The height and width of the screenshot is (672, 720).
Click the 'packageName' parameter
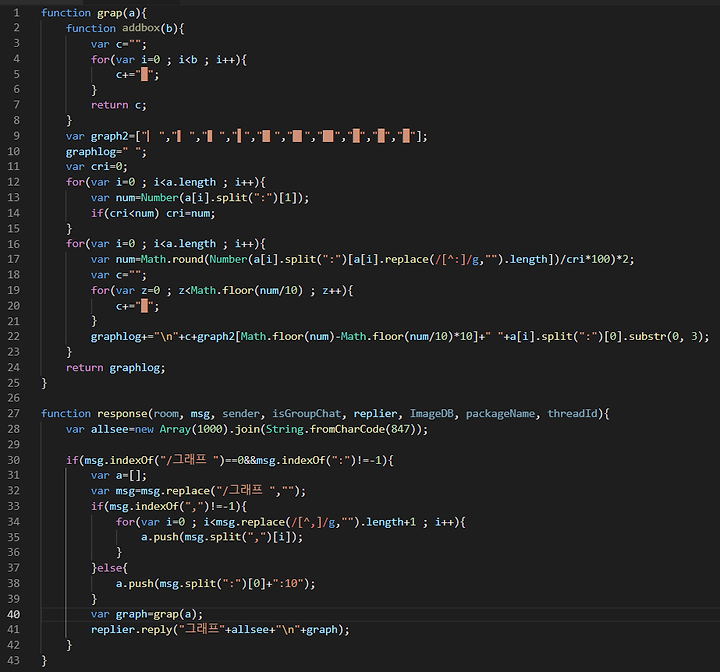coord(500,414)
